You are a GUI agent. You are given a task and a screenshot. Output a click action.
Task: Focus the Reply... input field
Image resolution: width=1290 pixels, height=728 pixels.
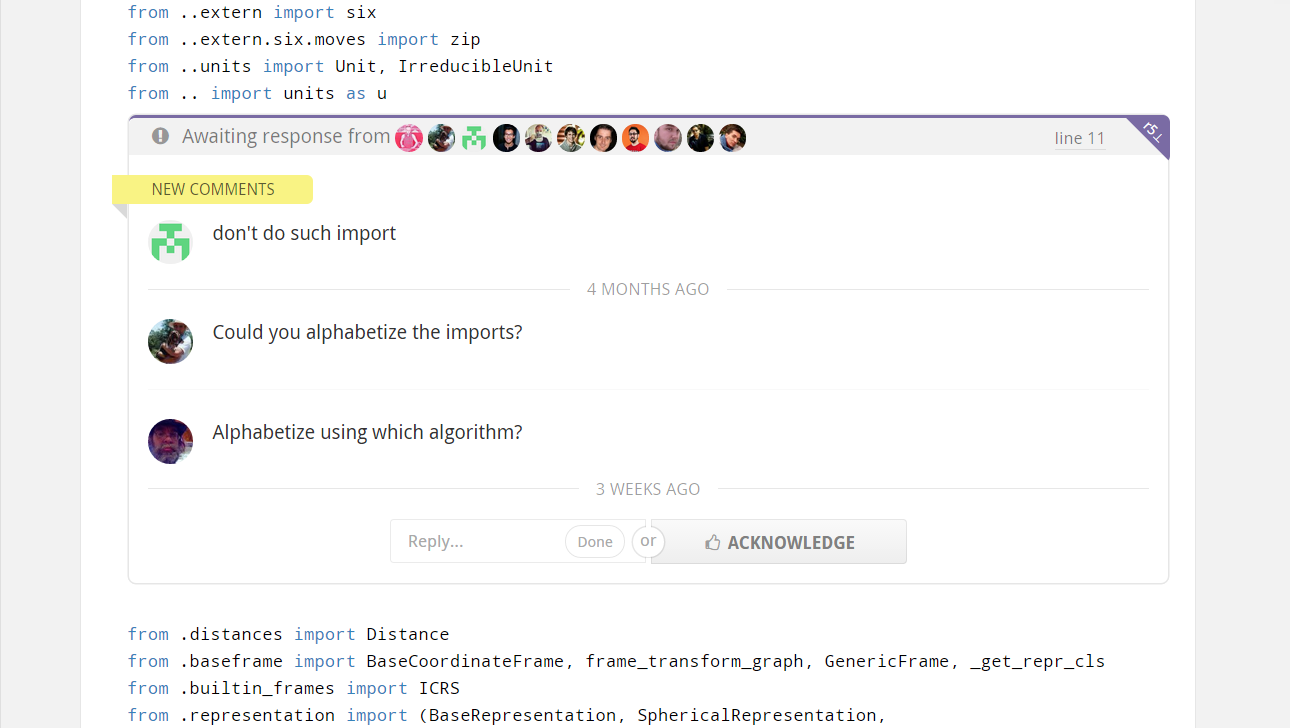(x=478, y=541)
